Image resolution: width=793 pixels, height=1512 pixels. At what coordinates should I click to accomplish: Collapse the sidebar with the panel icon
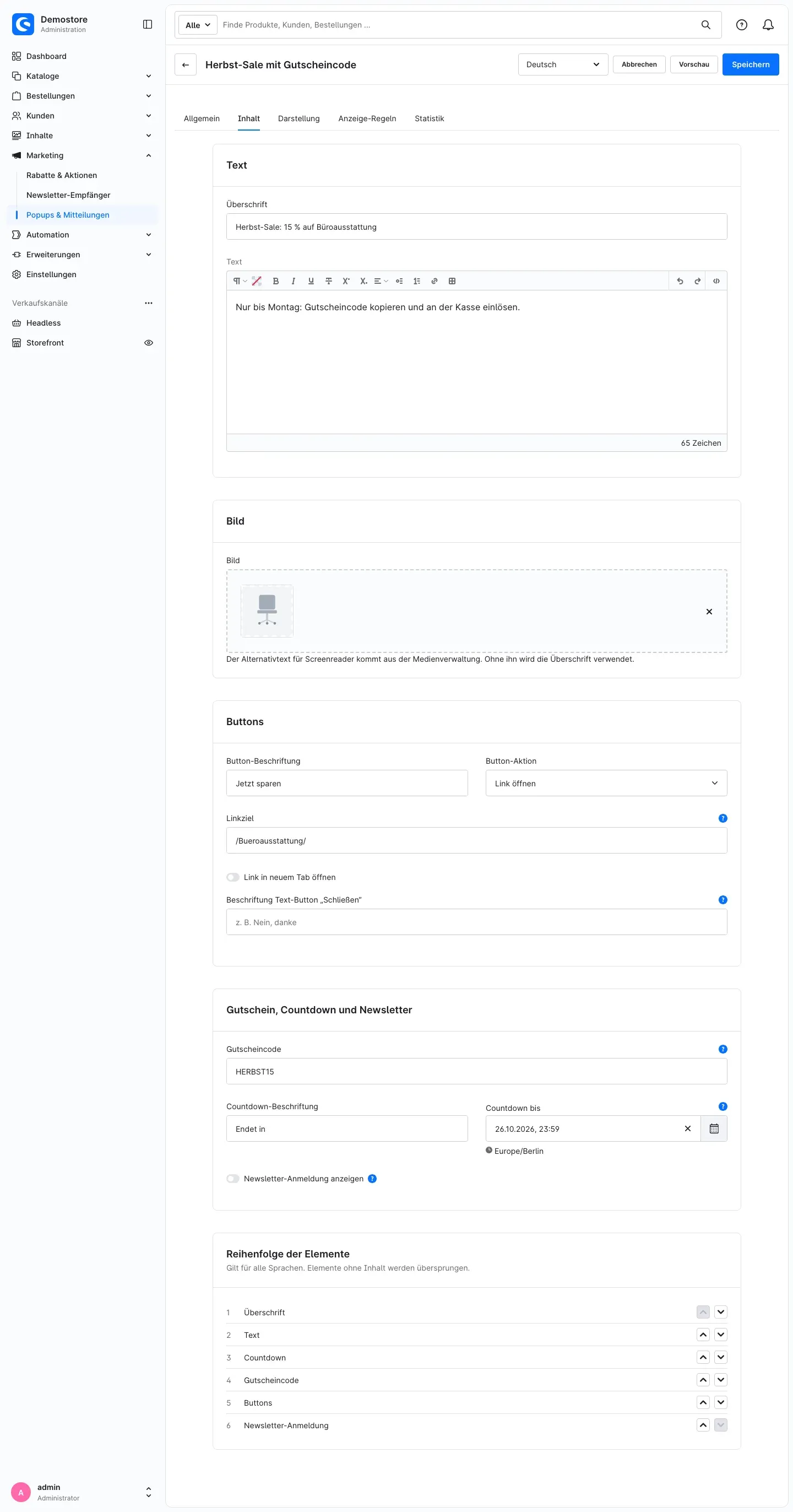point(148,24)
